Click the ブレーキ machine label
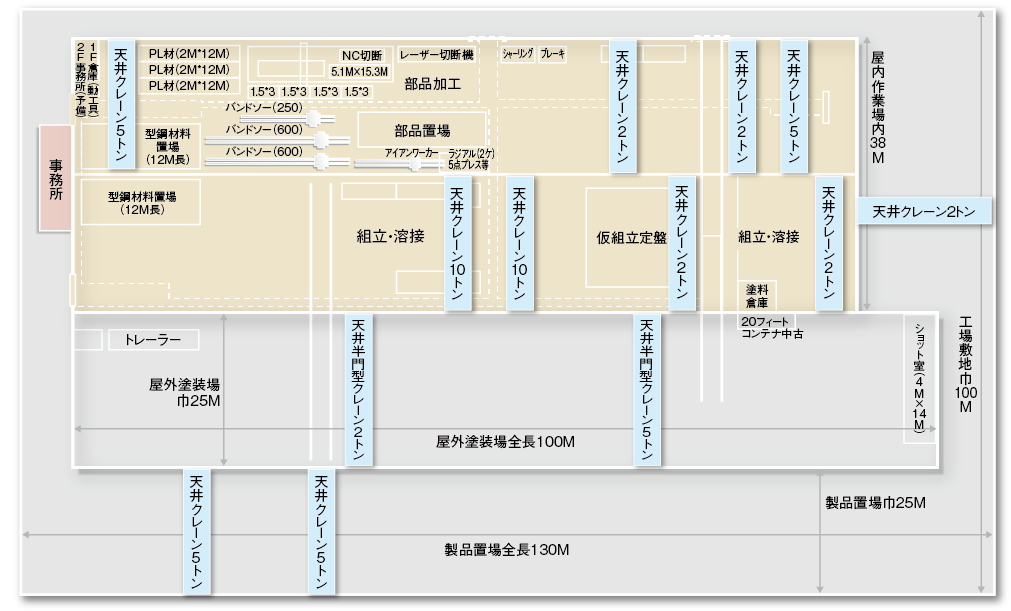1011x611 pixels. point(553,54)
